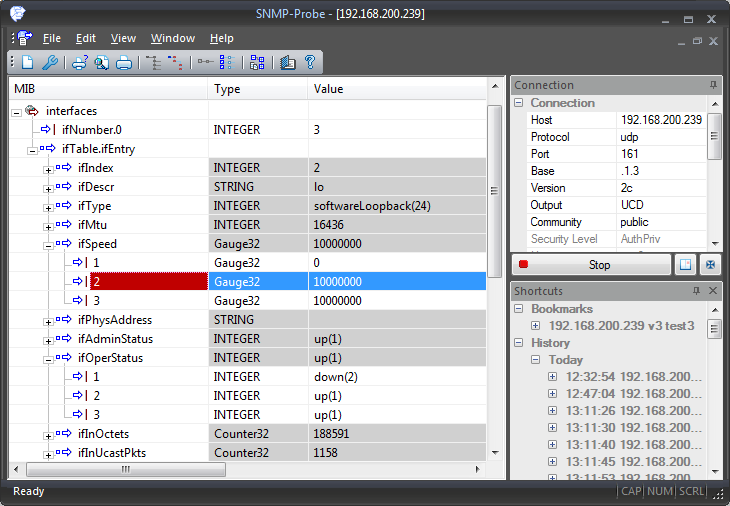Collapse the ifSpeed node
This screenshot has height=506, width=730.
pos(48,246)
